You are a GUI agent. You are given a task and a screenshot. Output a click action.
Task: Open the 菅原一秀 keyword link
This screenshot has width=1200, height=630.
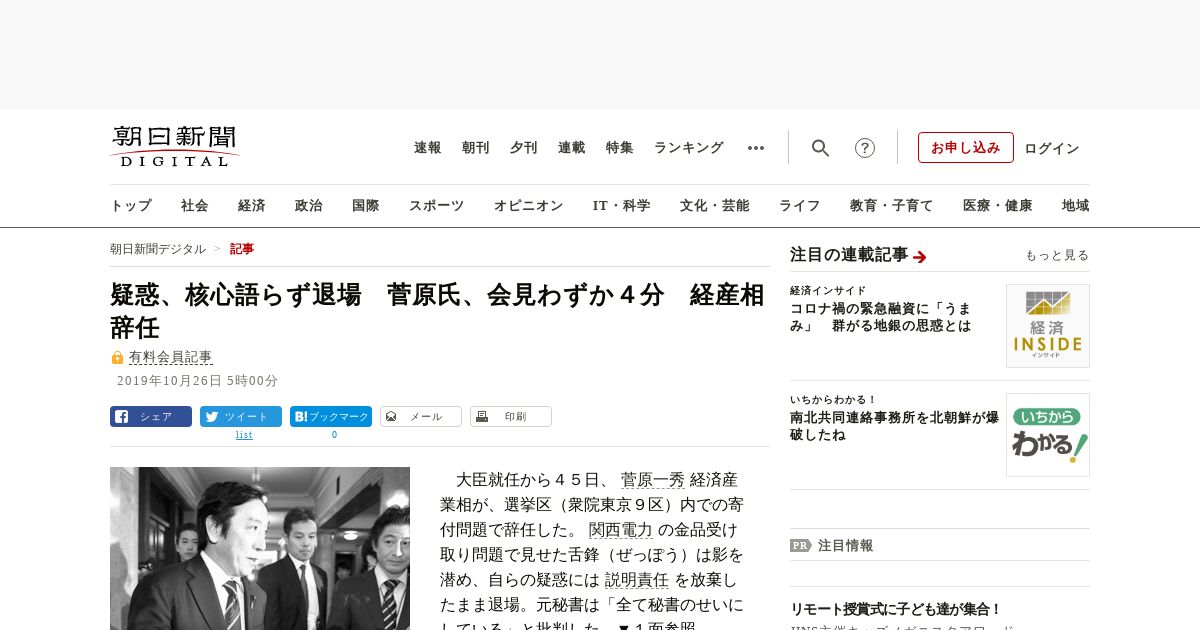pyautogui.click(x=653, y=480)
